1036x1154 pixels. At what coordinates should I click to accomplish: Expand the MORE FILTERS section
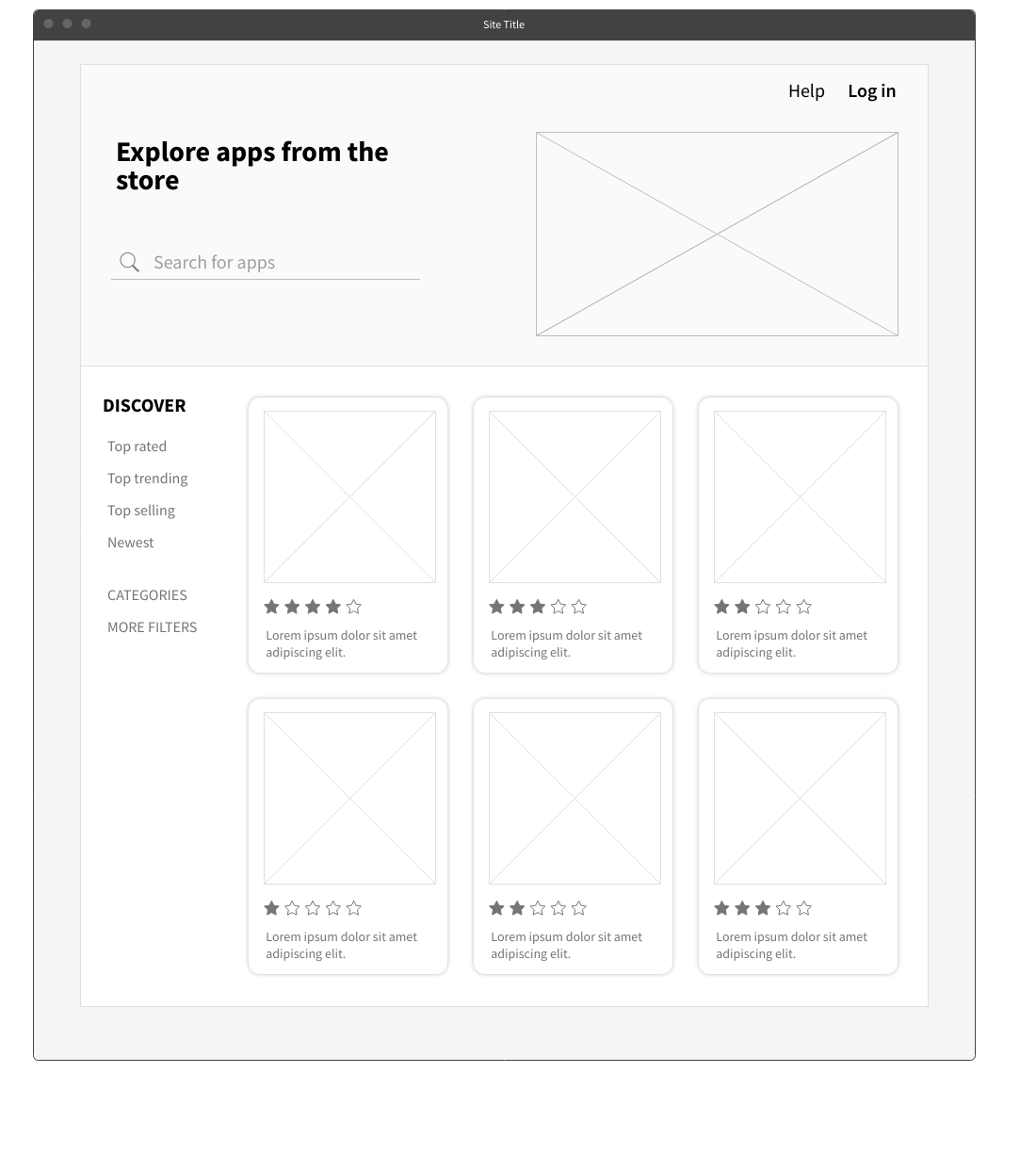[152, 627]
